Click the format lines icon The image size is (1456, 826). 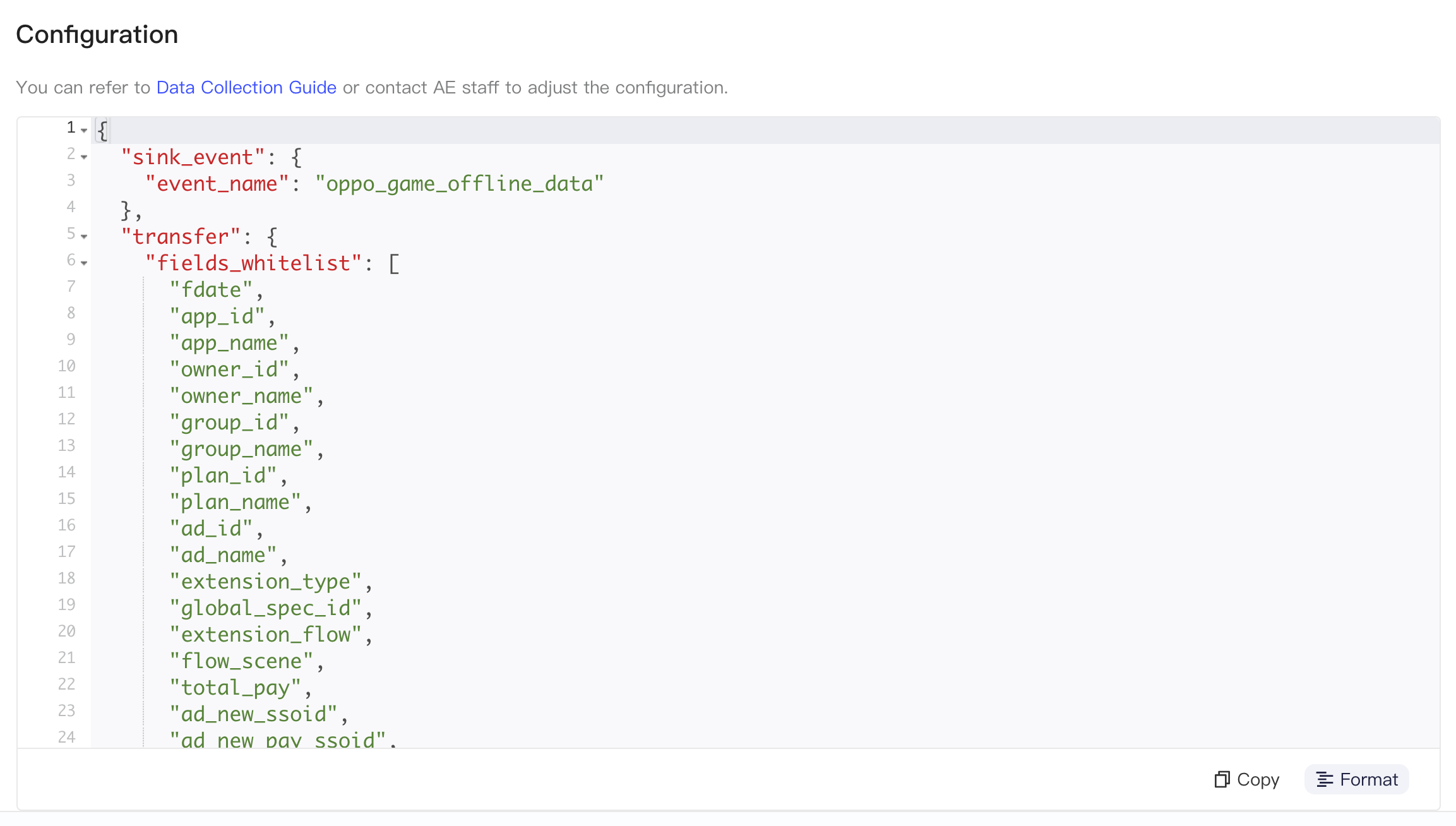point(1325,779)
